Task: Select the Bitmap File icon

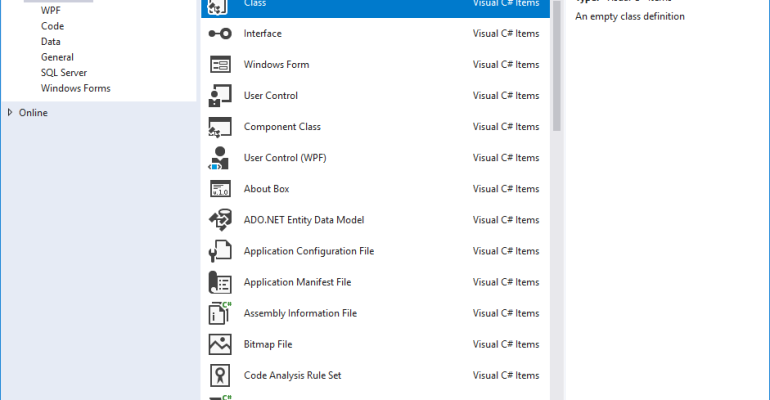Action: pyautogui.click(x=220, y=345)
